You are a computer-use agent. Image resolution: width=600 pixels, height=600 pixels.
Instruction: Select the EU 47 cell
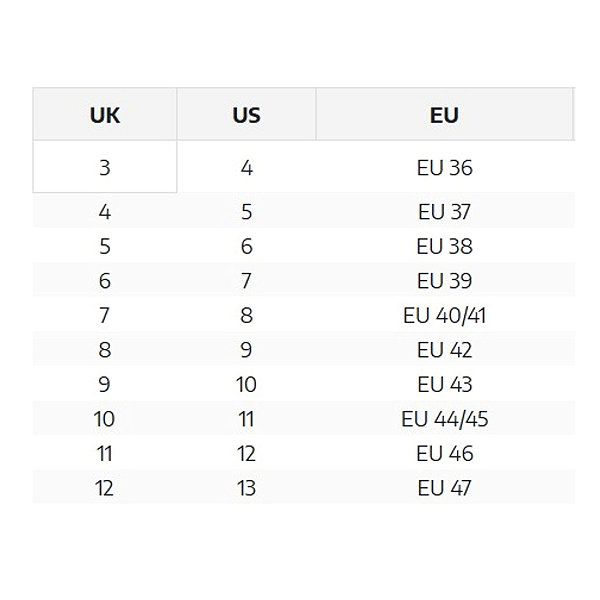(445, 487)
